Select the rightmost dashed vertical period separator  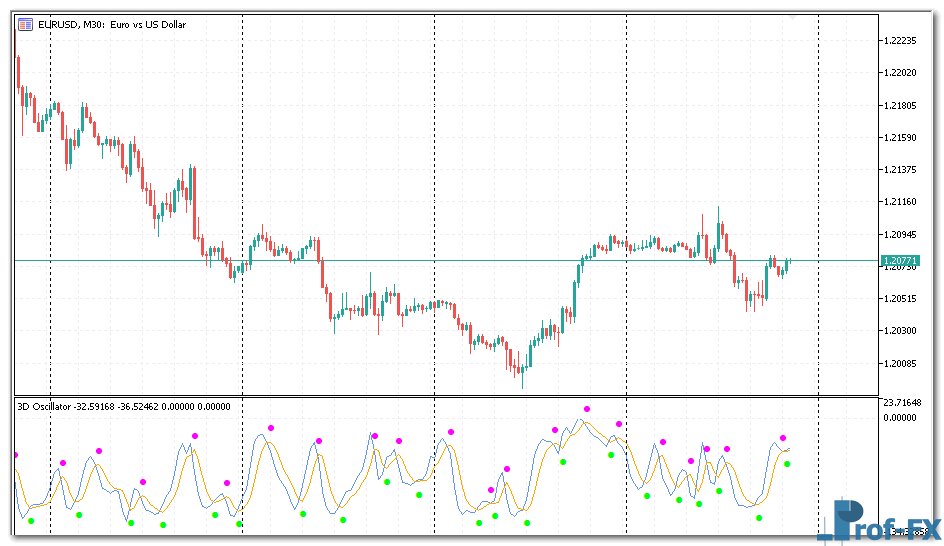pyautogui.click(x=819, y=200)
